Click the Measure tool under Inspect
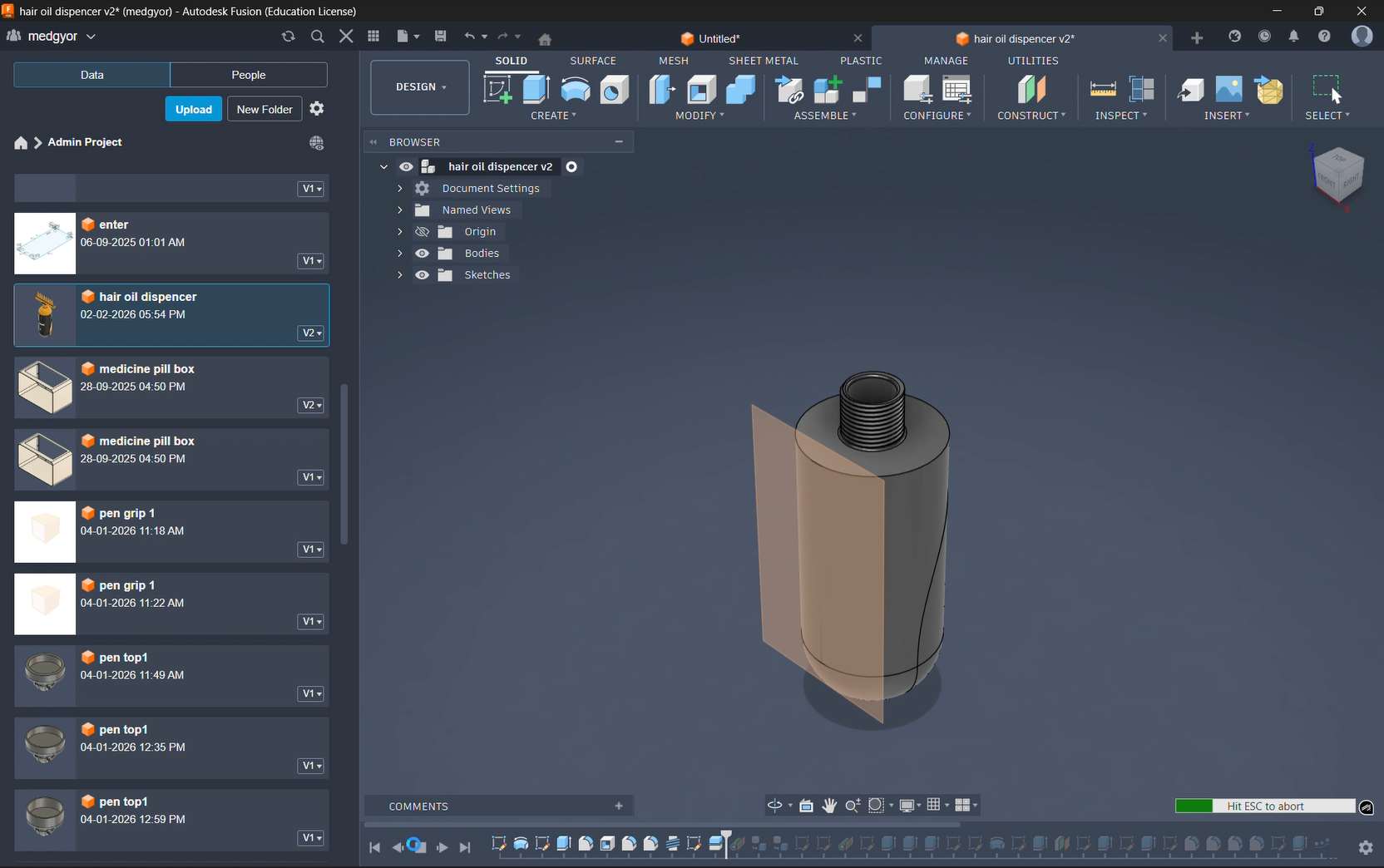 click(x=1103, y=90)
